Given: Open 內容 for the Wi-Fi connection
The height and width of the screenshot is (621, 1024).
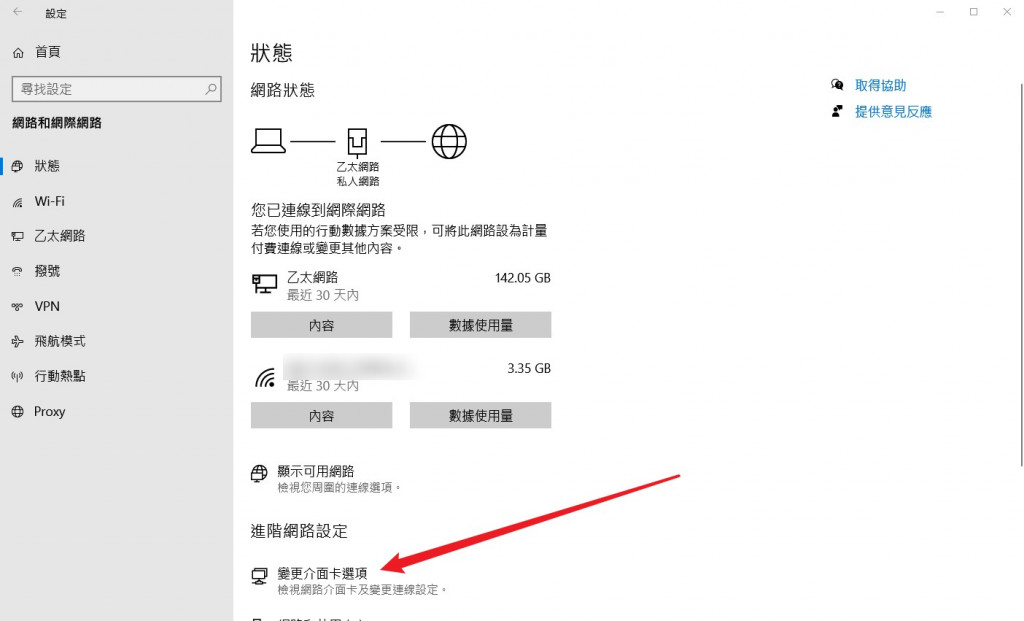Looking at the screenshot, I should (x=321, y=415).
